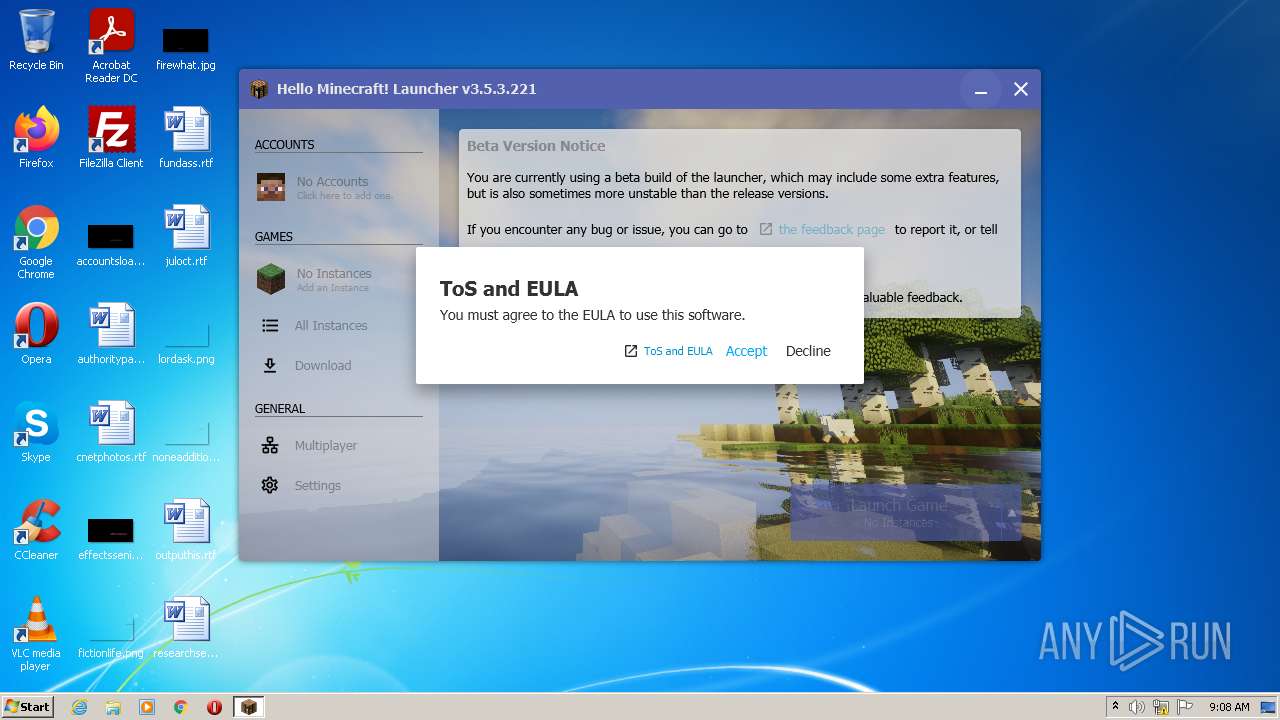Open Google Chrome desktop shortcut
Viewport: 1280px width, 720px height.
36,242
